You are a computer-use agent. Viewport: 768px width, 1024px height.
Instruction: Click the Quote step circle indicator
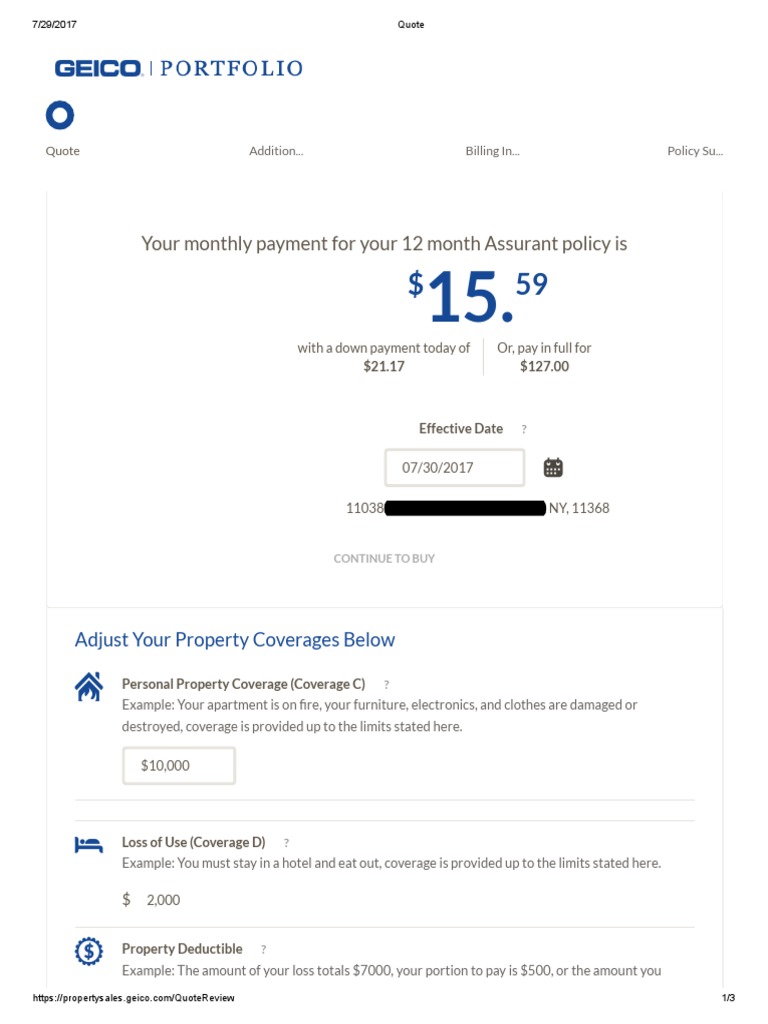(60, 116)
